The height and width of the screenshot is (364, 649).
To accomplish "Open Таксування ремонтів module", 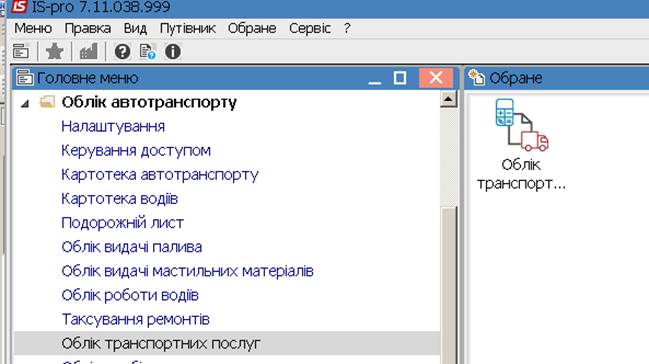I will pyautogui.click(x=135, y=319).
